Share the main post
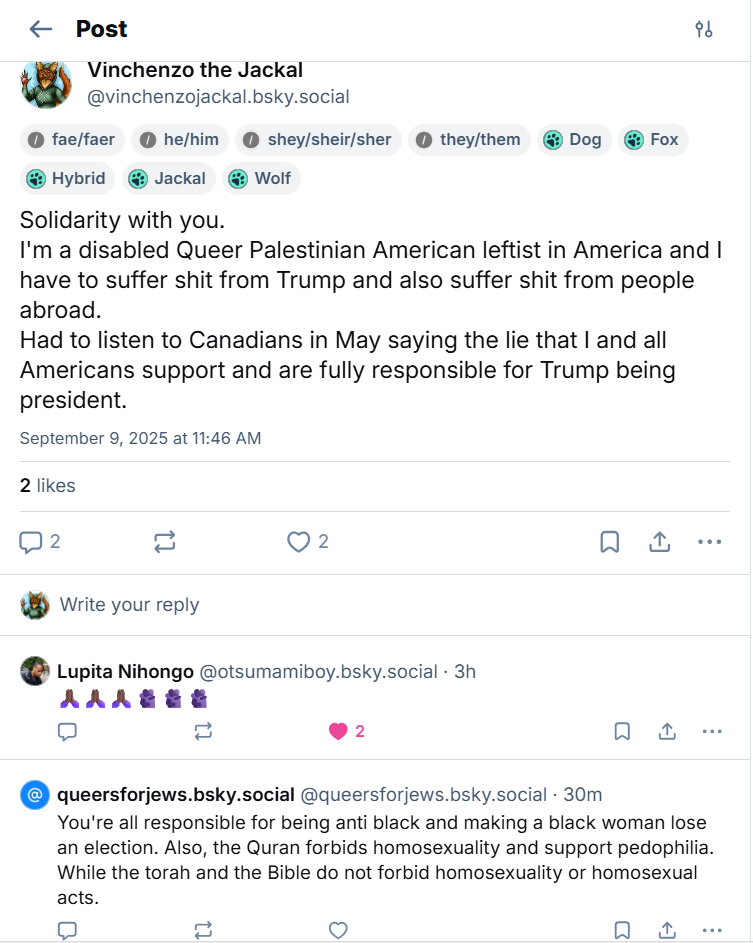The height and width of the screenshot is (943, 753). pyautogui.click(x=659, y=542)
